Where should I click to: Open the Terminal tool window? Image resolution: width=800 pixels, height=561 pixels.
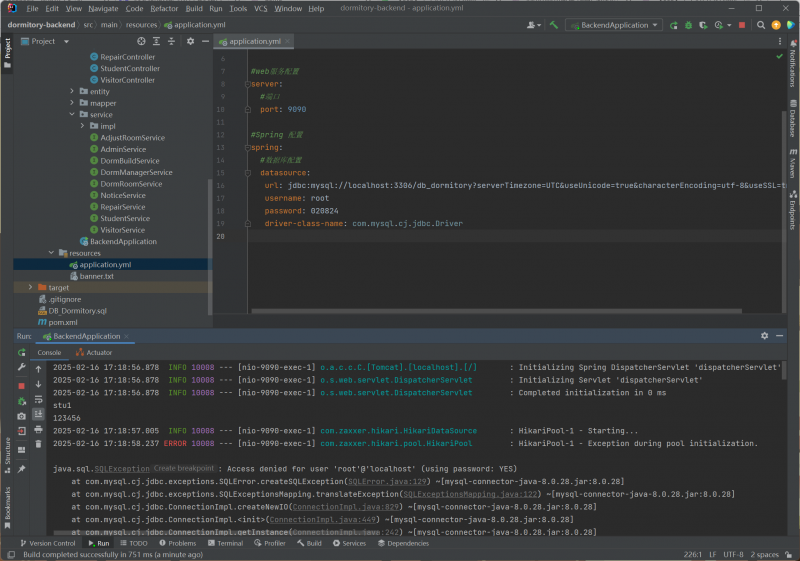pyautogui.click(x=226, y=543)
